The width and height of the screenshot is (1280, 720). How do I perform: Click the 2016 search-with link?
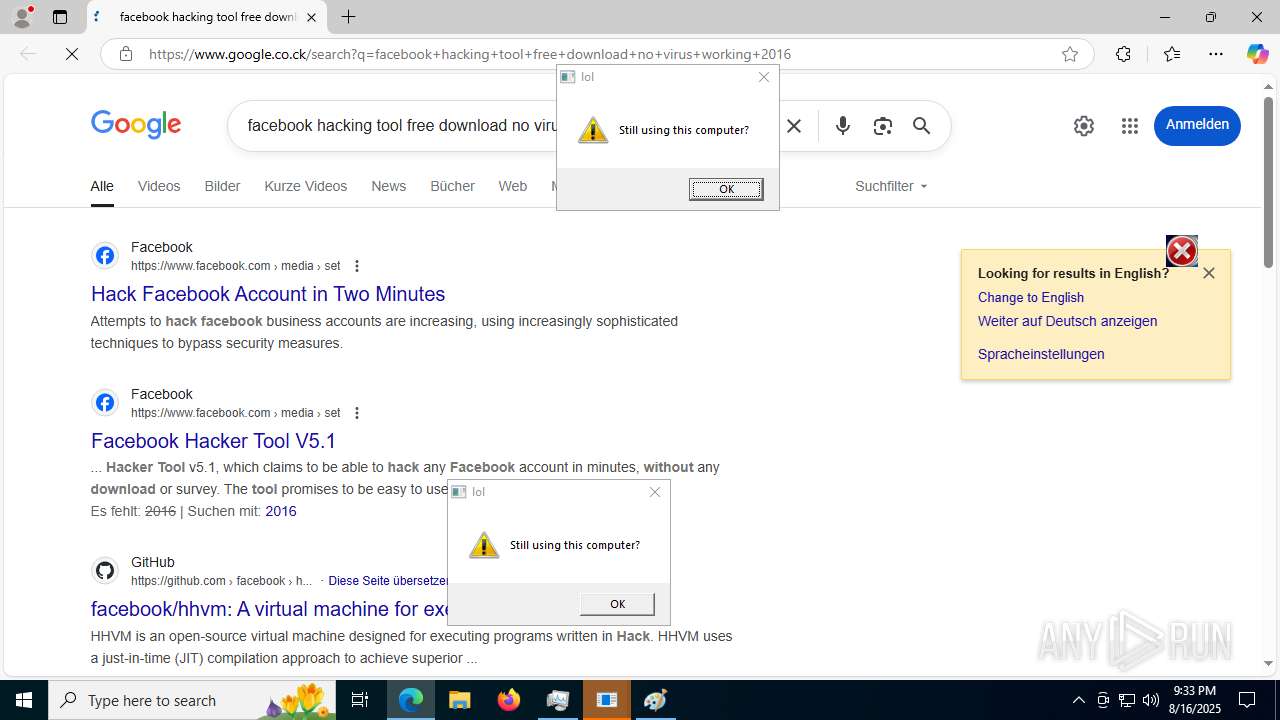[281, 511]
